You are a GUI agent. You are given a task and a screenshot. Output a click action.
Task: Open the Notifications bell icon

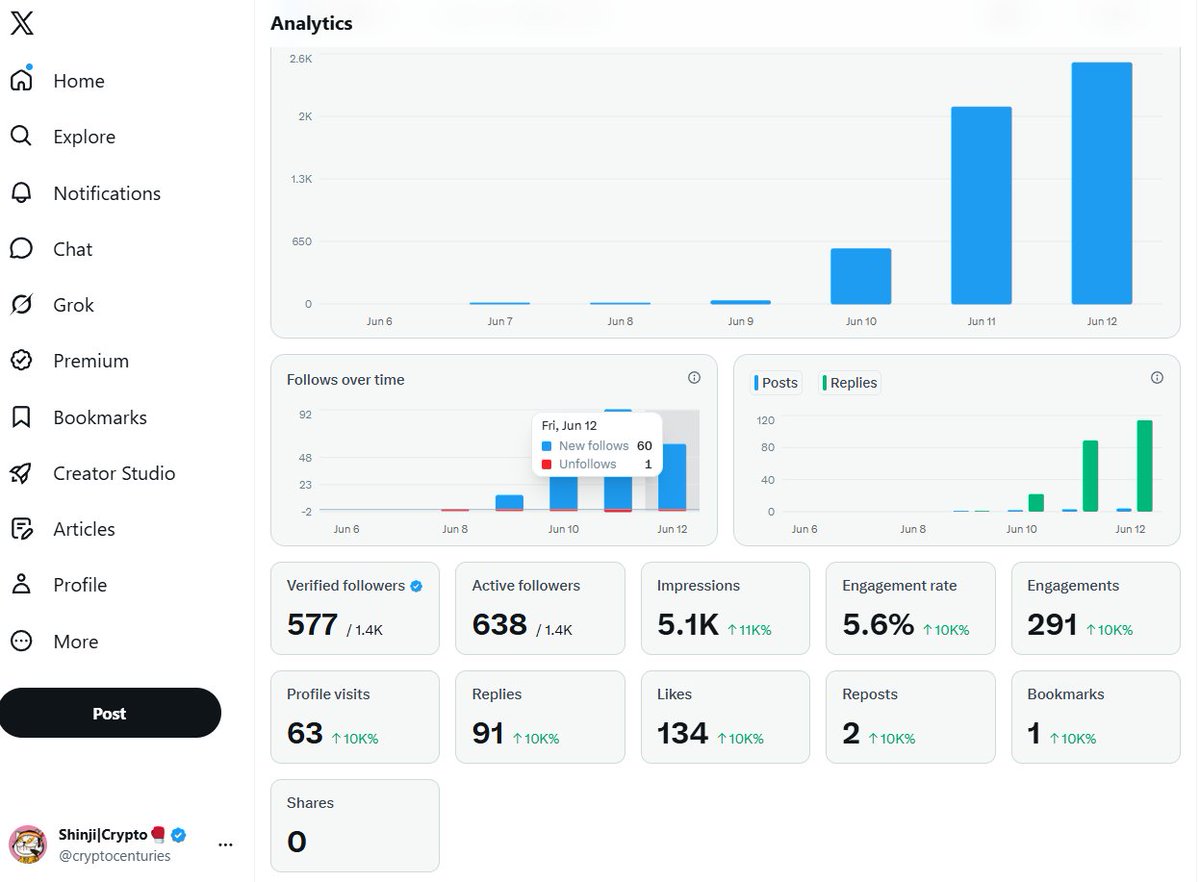click(21, 192)
